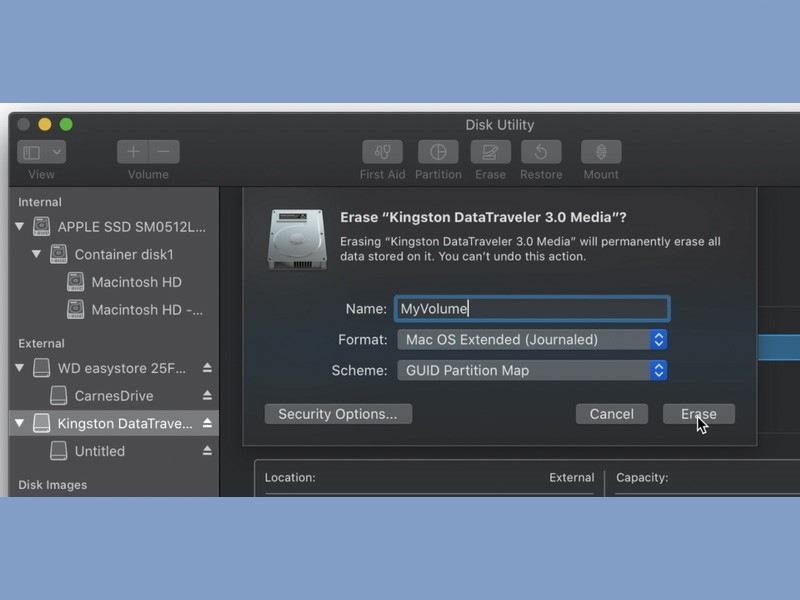Click the Cancel button
The width and height of the screenshot is (800, 600).
click(612, 414)
